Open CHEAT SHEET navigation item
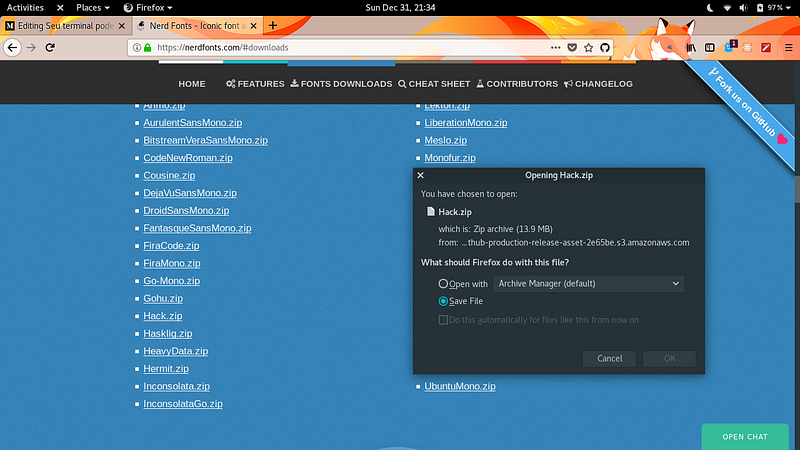The image size is (800, 450). coord(434,84)
